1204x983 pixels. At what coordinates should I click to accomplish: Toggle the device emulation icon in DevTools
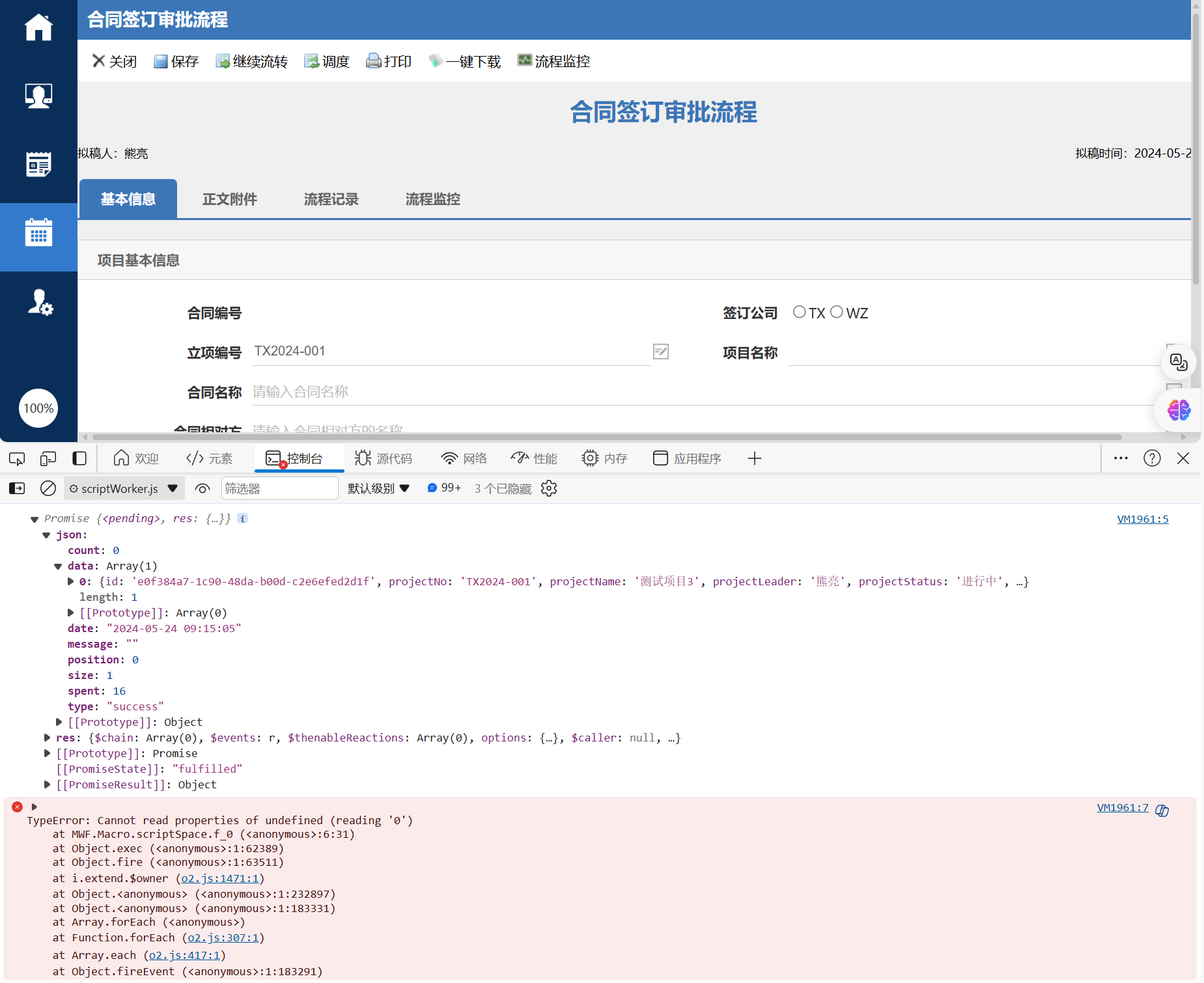(x=48, y=458)
